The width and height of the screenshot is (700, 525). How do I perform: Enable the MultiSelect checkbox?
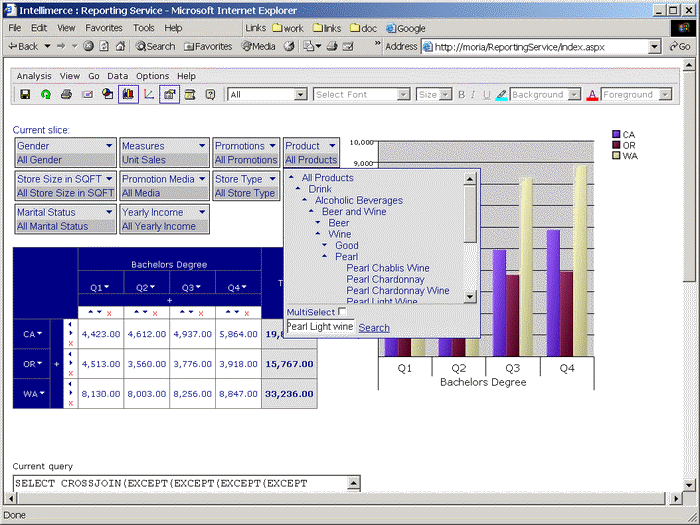click(x=342, y=311)
